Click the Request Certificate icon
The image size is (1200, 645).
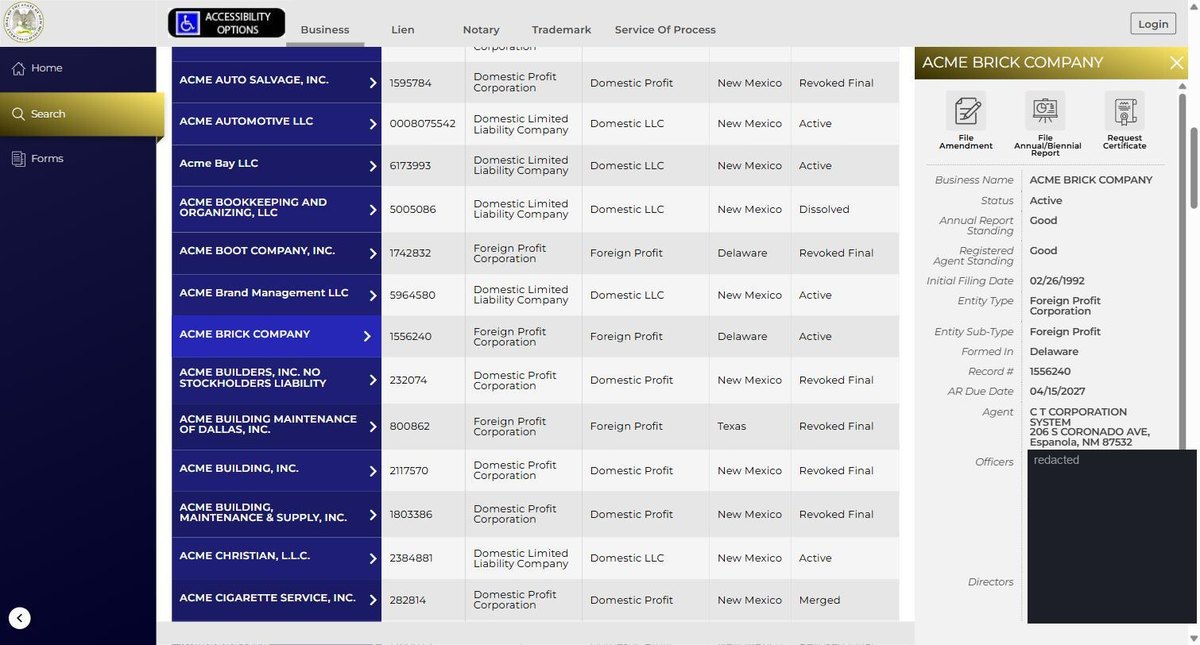(1125, 110)
